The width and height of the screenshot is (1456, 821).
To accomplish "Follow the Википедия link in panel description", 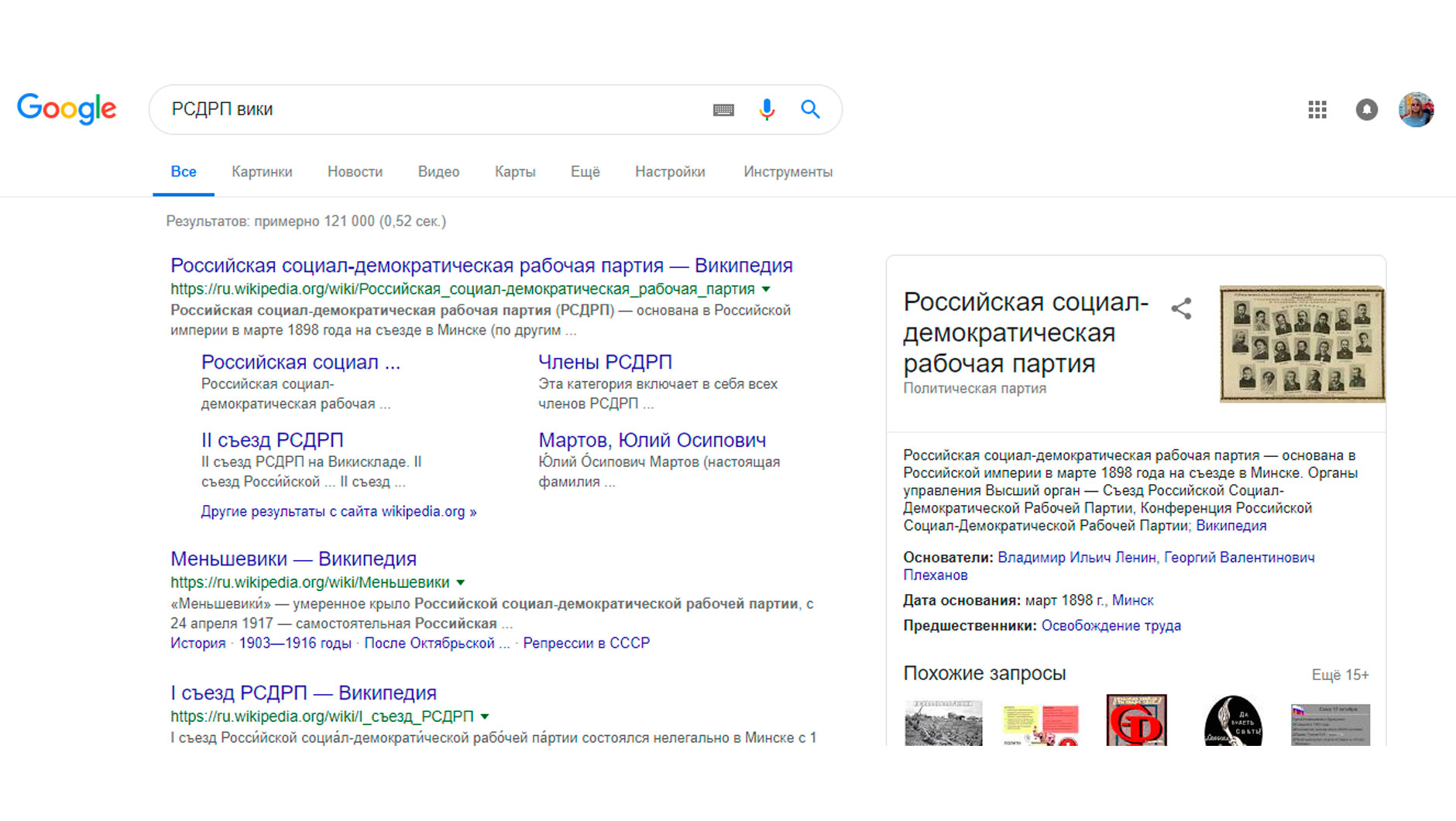I will [x=1231, y=526].
